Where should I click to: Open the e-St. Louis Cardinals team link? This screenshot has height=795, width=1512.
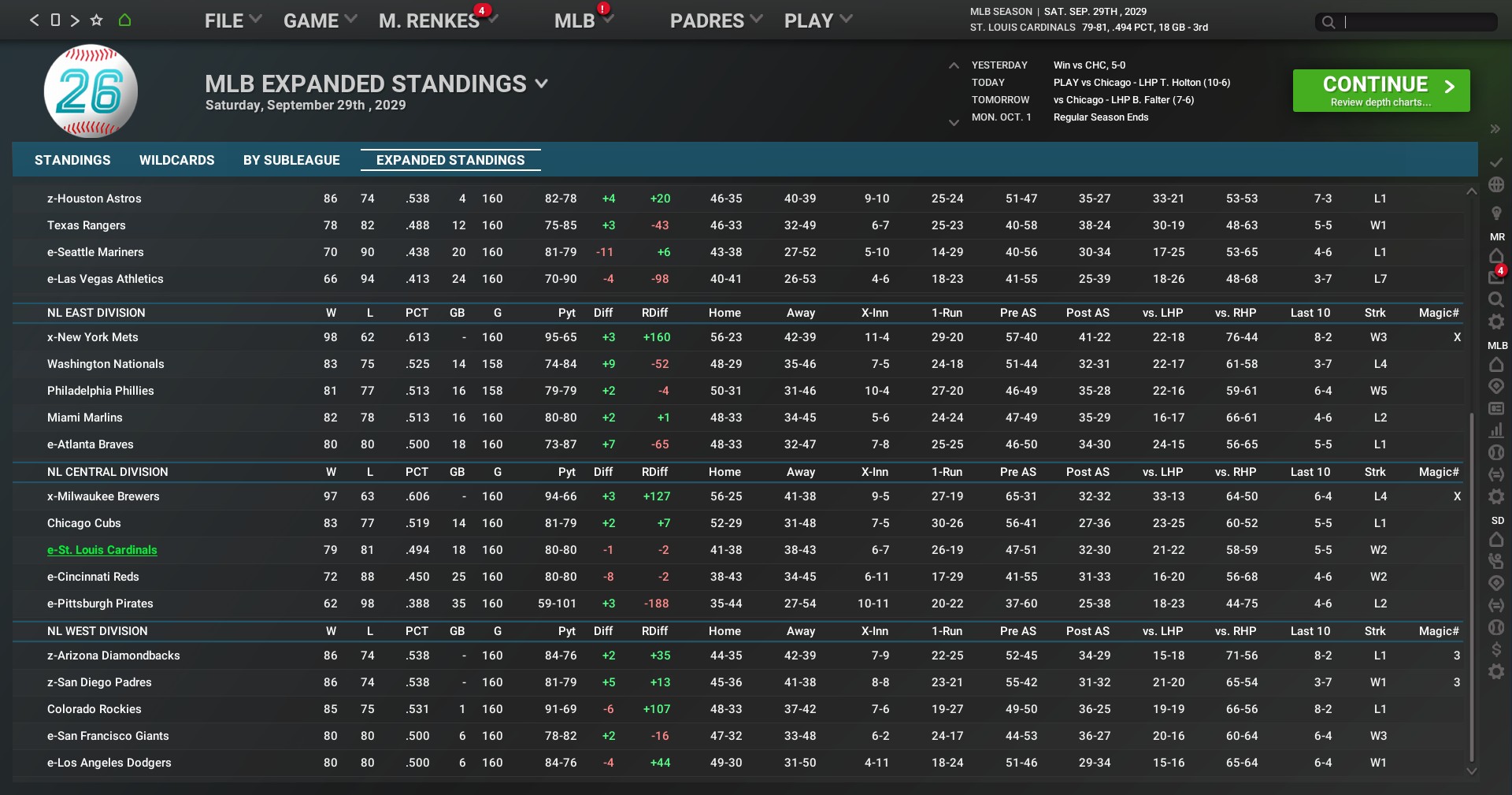[x=102, y=550]
